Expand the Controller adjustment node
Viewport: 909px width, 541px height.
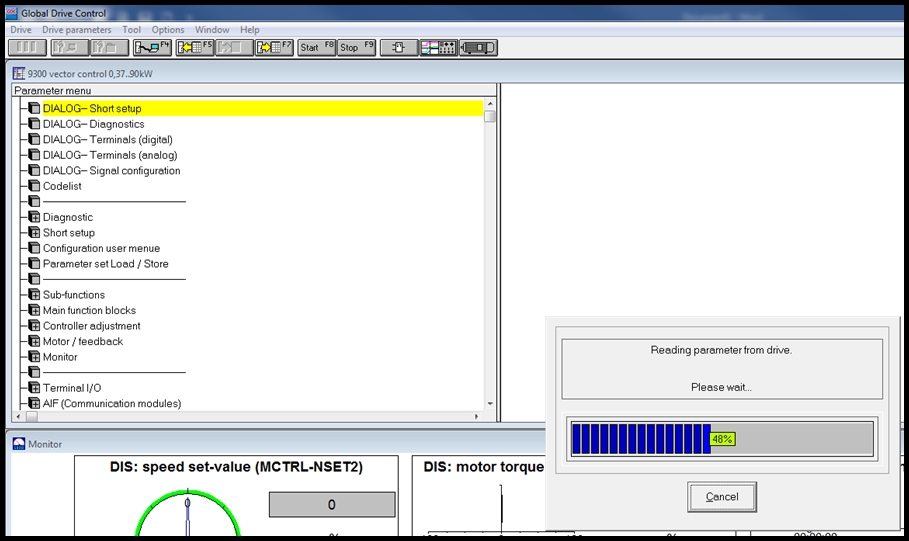tap(34, 326)
